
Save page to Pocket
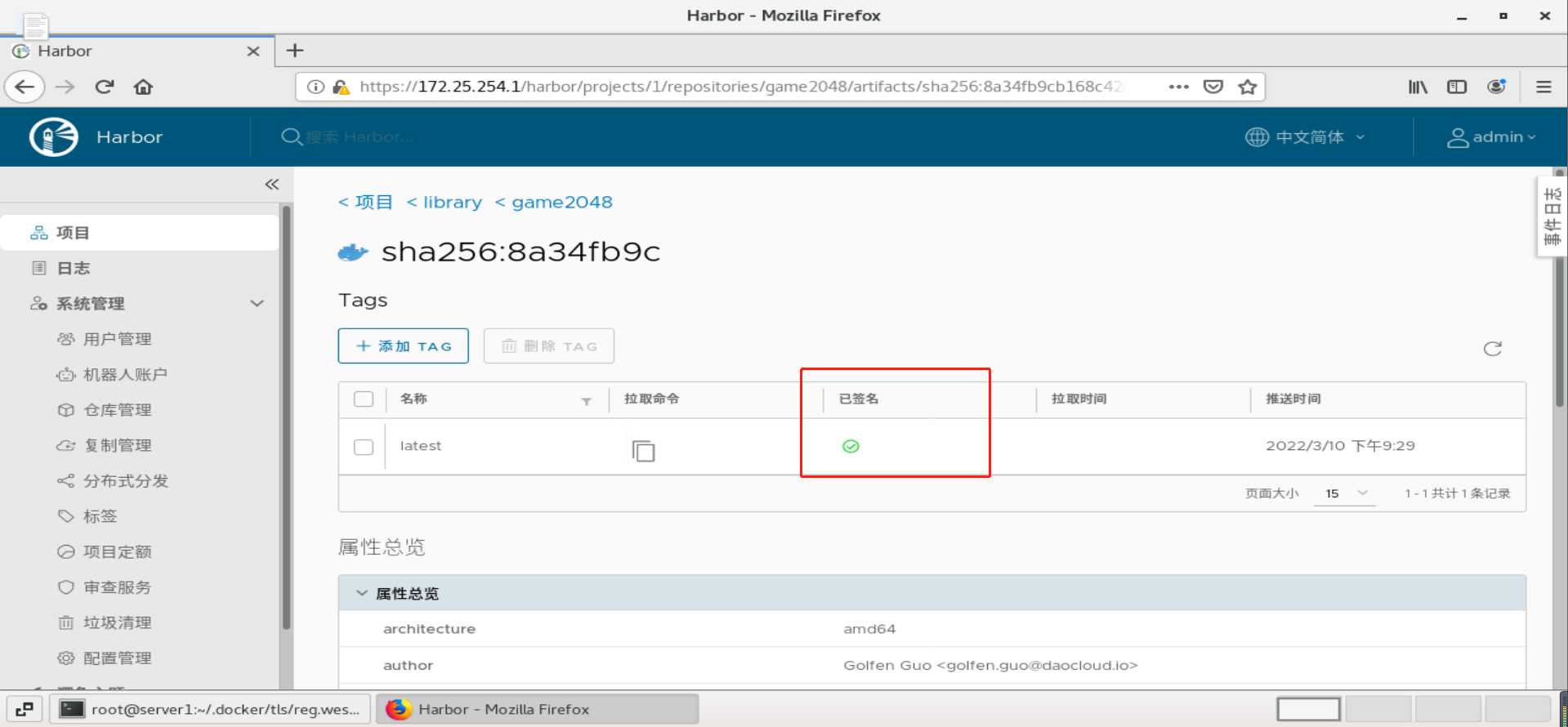pos(1213,87)
